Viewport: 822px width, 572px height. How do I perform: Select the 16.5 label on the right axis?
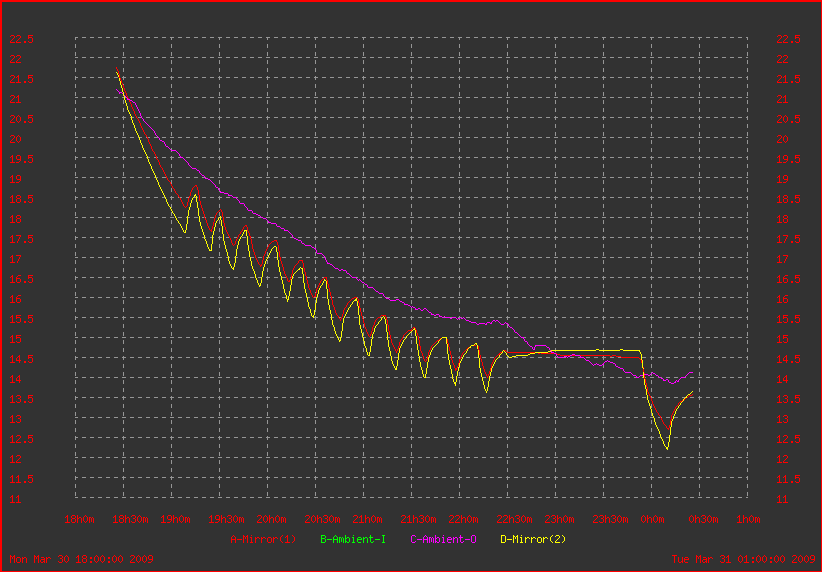coord(788,279)
